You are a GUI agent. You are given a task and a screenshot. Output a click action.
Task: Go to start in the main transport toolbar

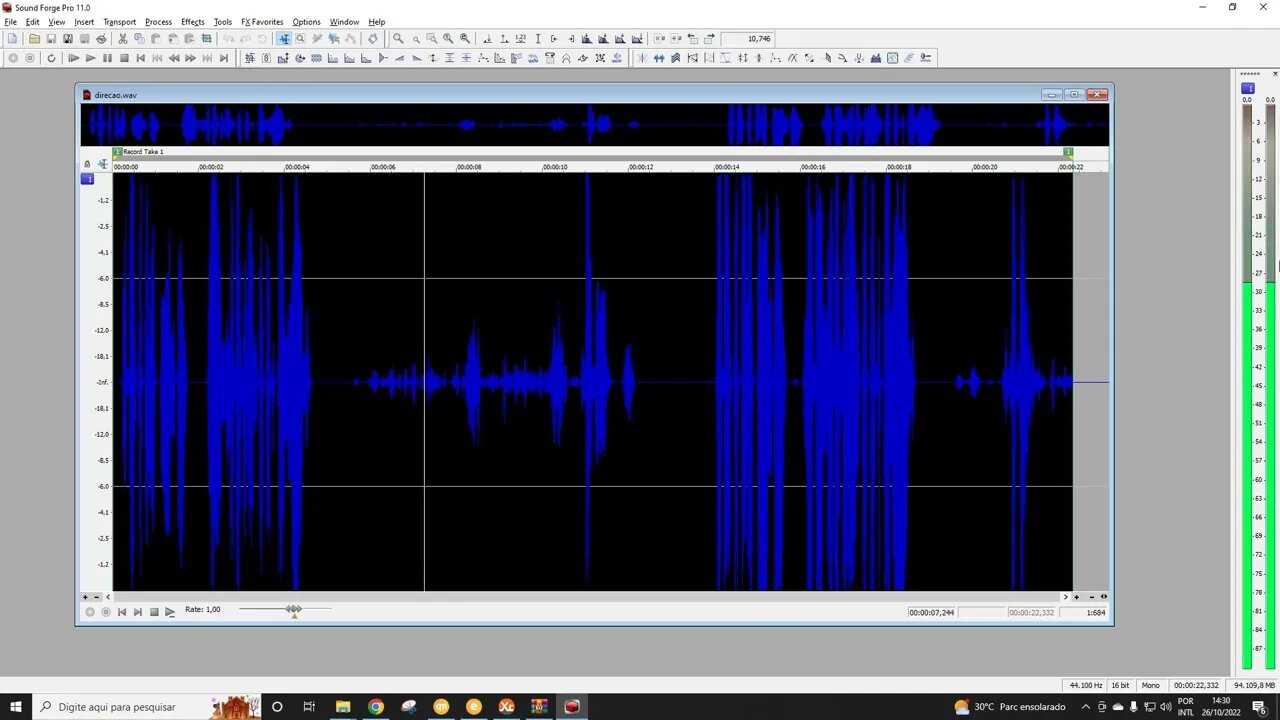pos(140,58)
